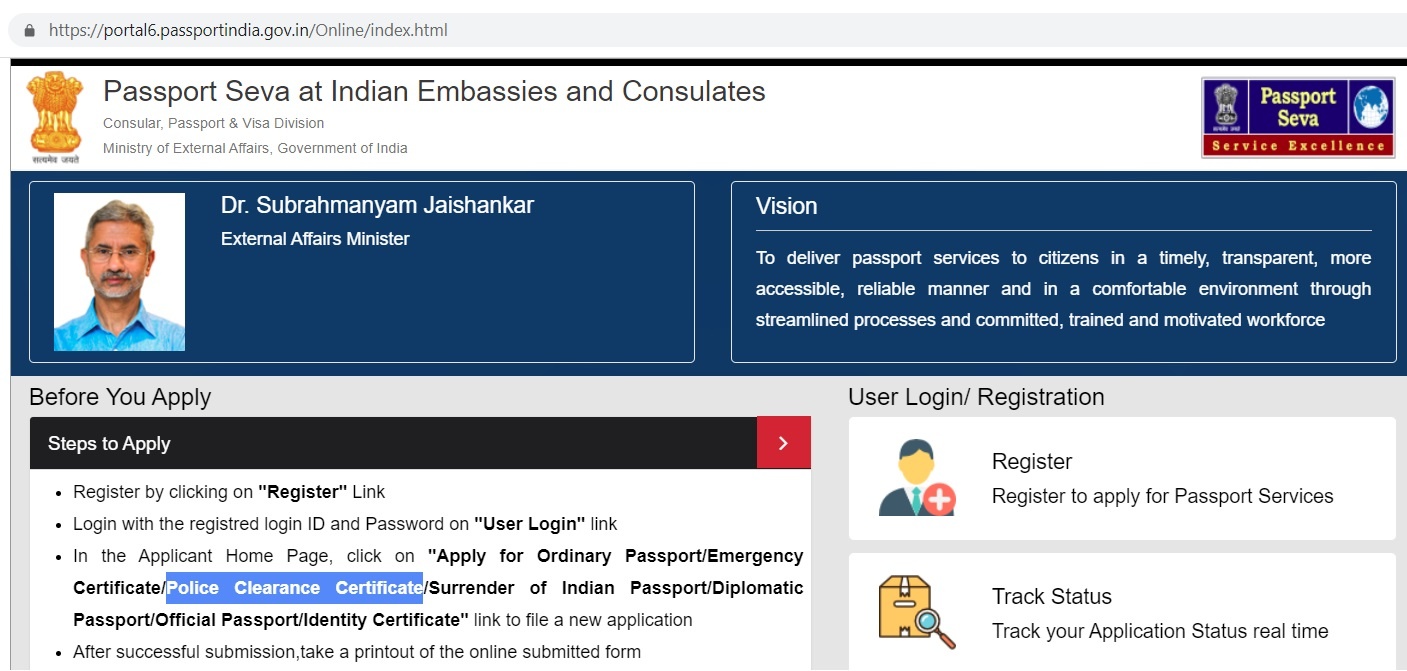Click the highlighted Police Clearance Certificate text
The height and width of the screenshot is (671, 1407).
point(294,588)
